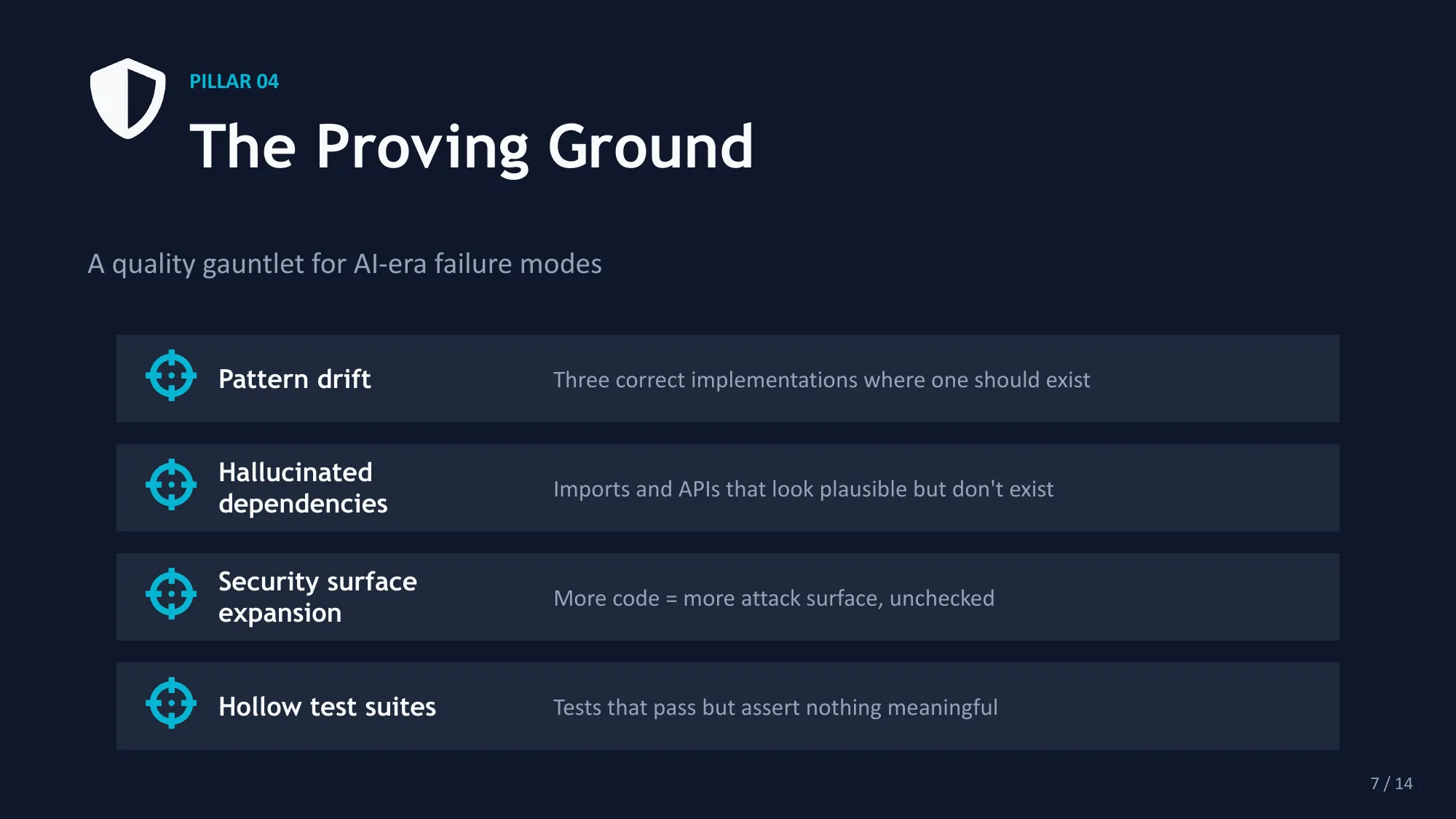
Task: Click the Hollow test suites heading
Action: point(327,707)
